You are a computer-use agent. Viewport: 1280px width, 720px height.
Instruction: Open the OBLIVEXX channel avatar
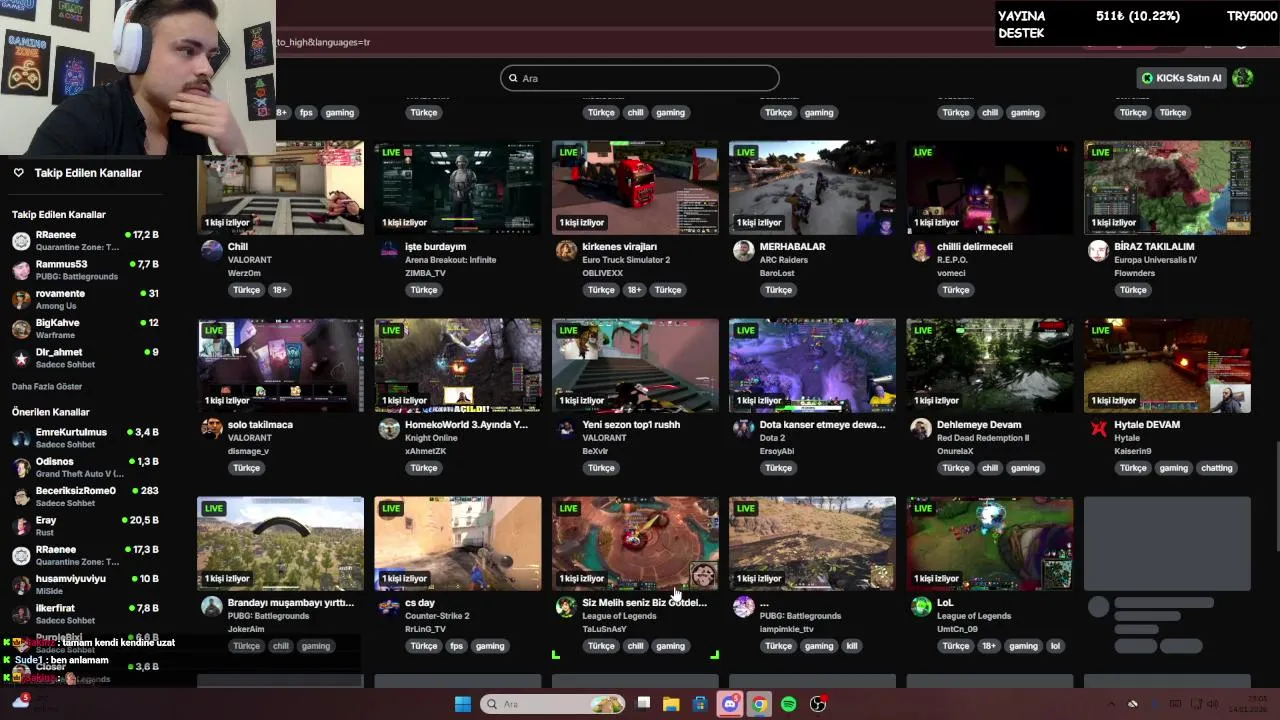[x=566, y=250]
